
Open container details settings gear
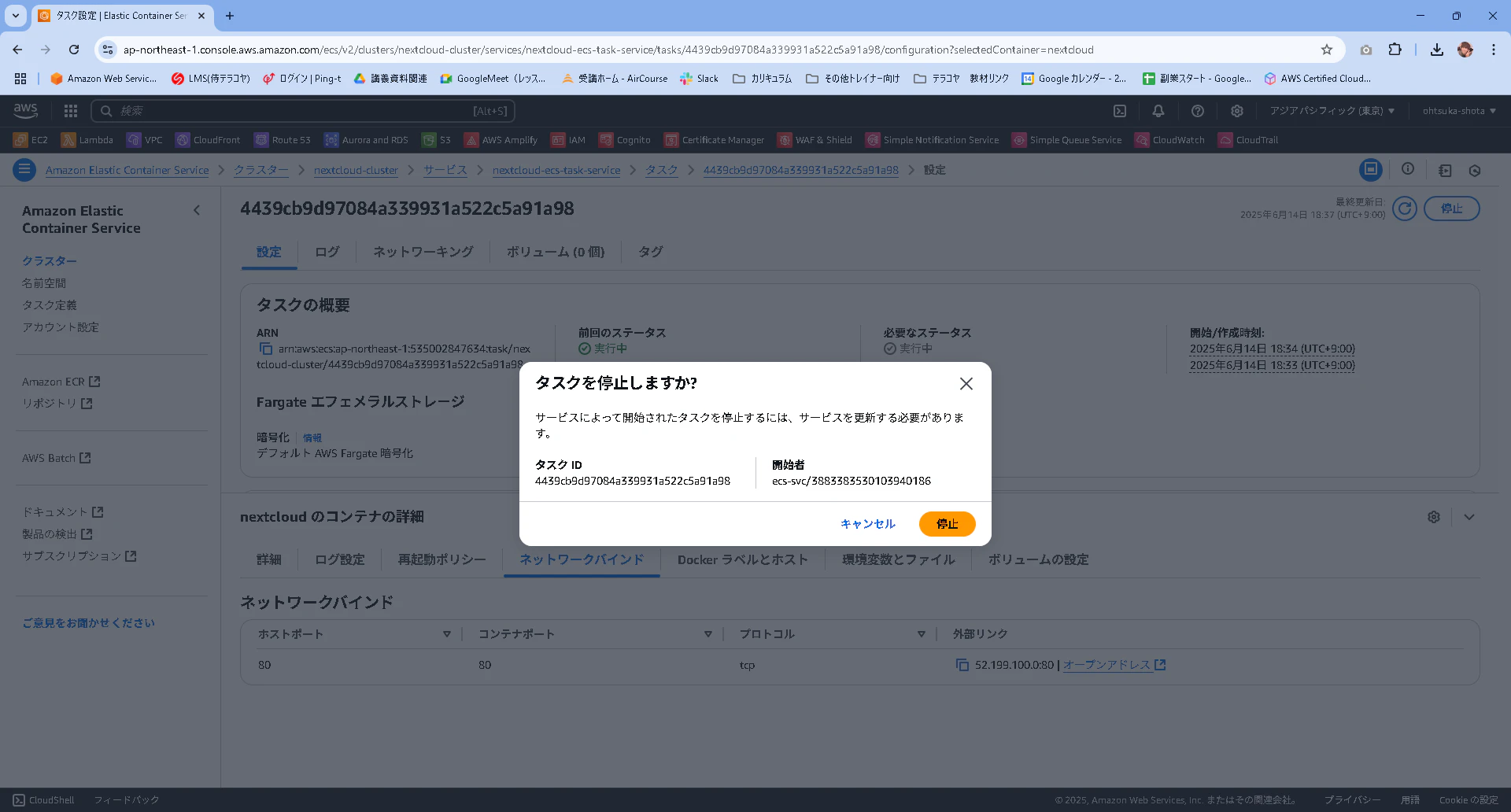pyautogui.click(x=1434, y=517)
